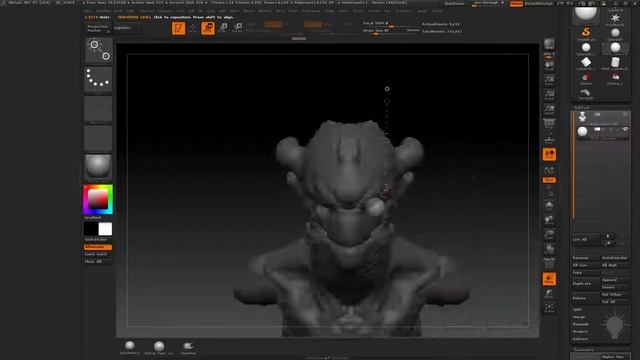Select the Rotate mode button in top toolbar
The width and height of the screenshot is (640, 360).
238,28
